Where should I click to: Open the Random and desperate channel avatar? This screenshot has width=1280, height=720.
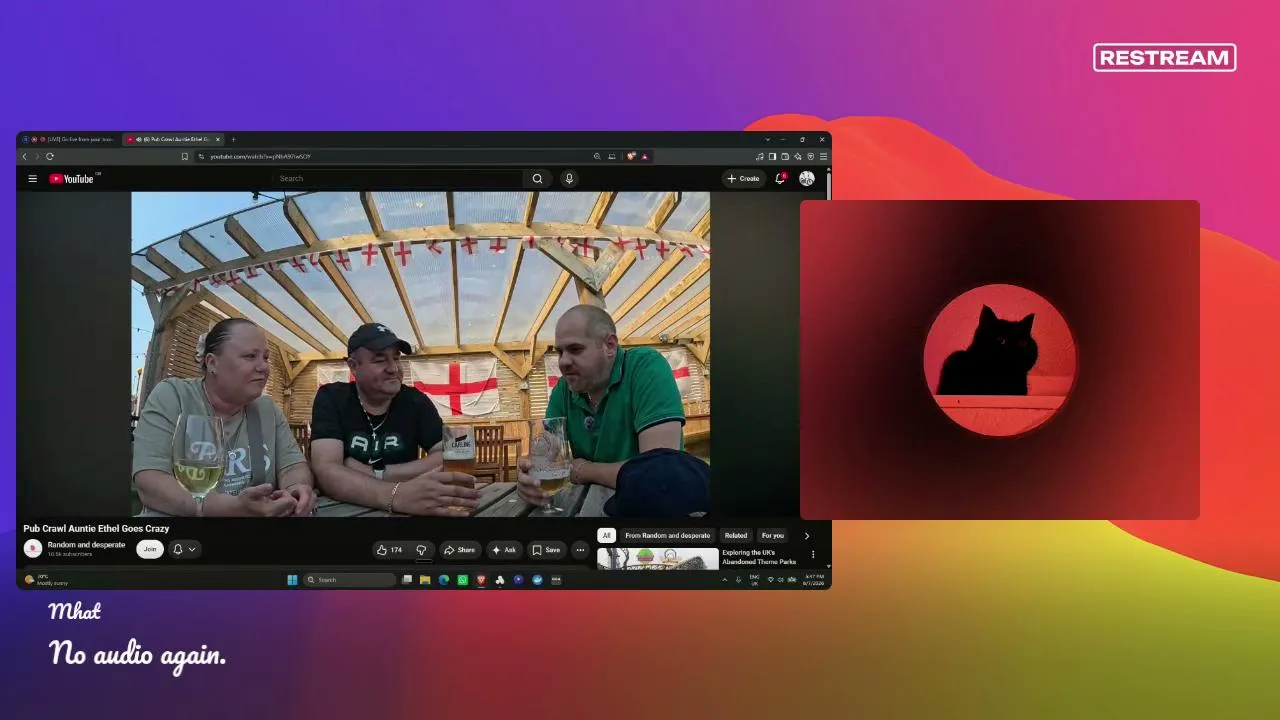[x=33, y=548]
